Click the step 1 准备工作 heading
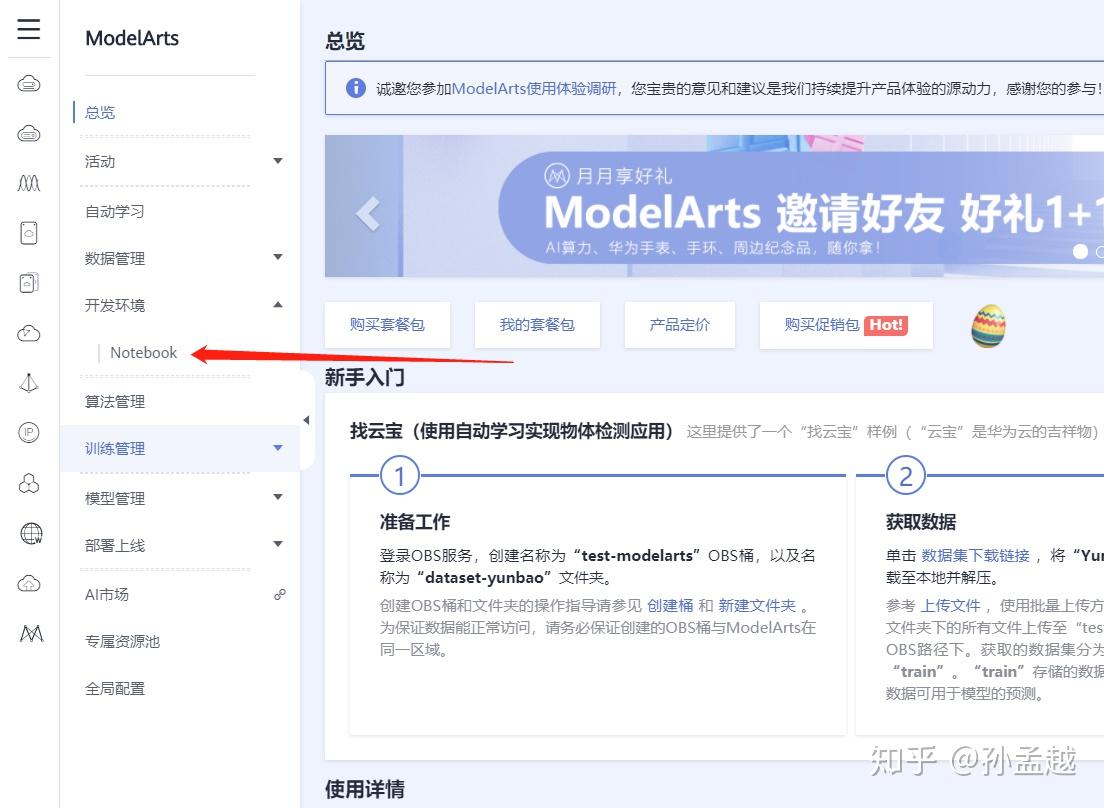Image resolution: width=1104 pixels, height=808 pixels. [415, 522]
